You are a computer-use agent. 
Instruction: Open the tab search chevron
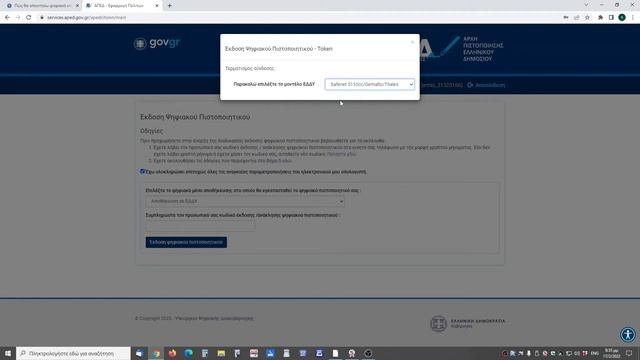pos(587,5)
